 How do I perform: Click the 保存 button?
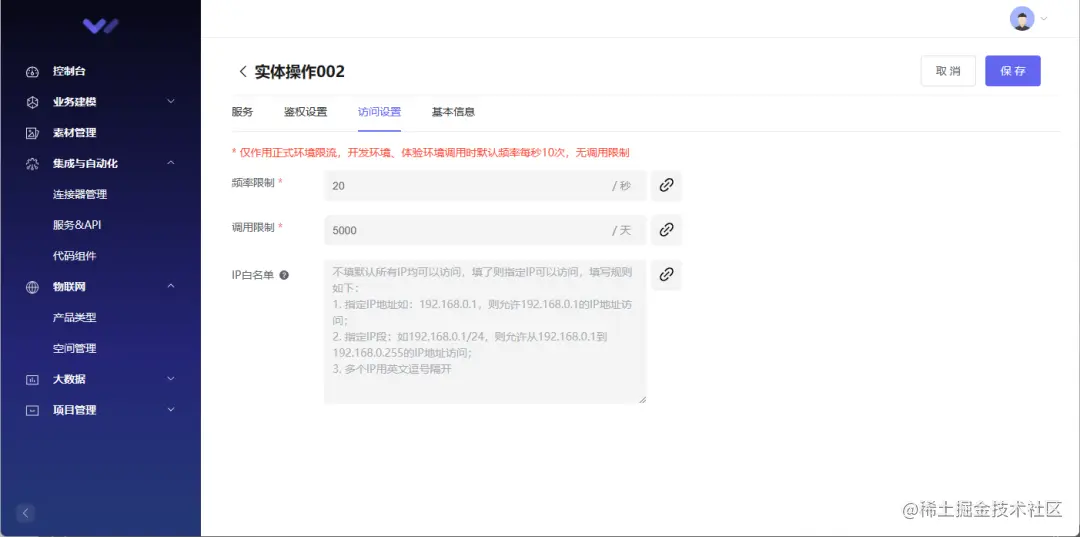click(1013, 71)
